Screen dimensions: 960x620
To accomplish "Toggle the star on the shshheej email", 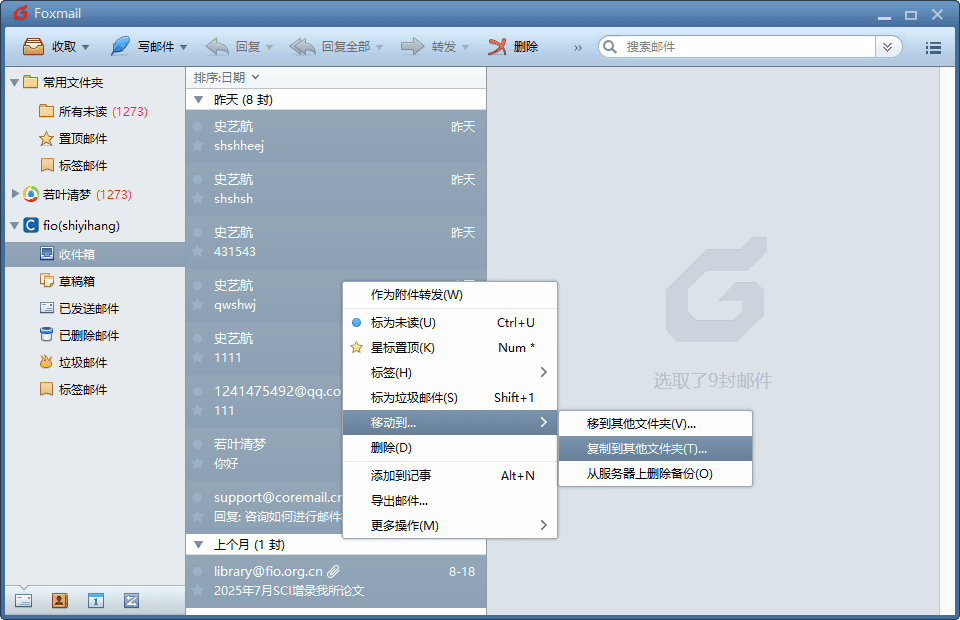I will point(198,146).
